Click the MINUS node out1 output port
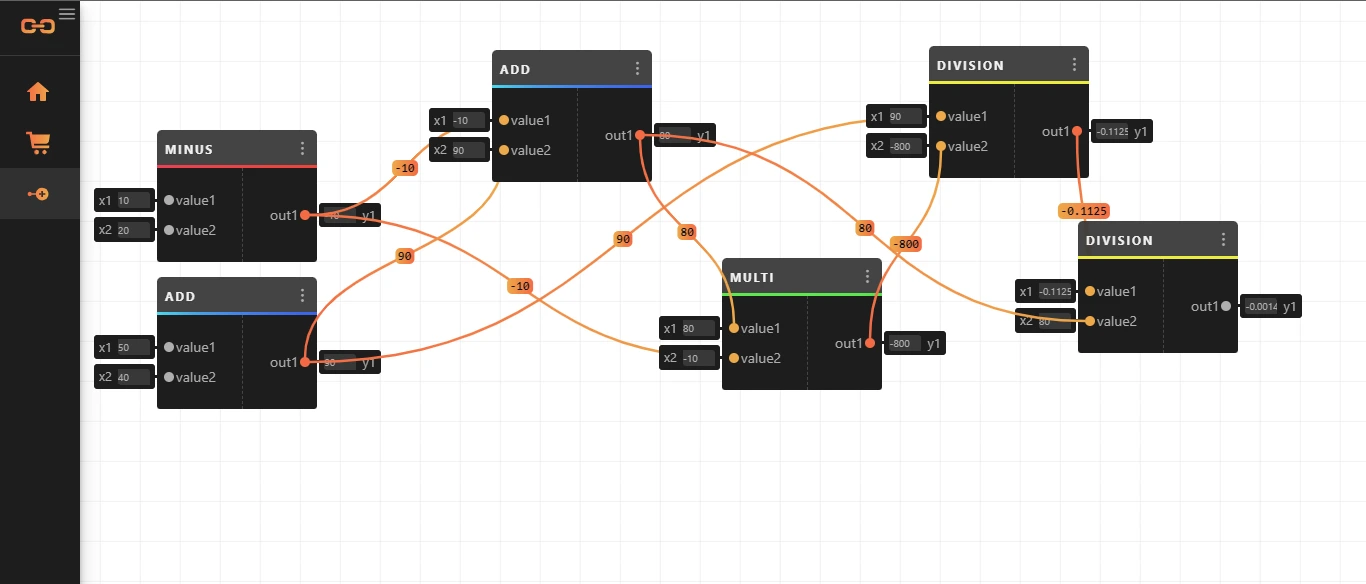This screenshot has width=1366, height=584. tap(305, 215)
